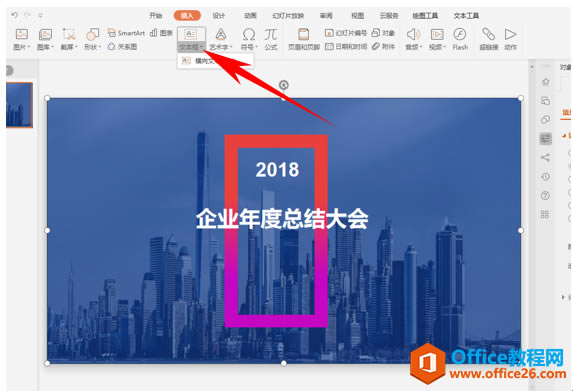The image size is (573, 391).
Task: Expand the 符号 dropdown arrow
Action: click(257, 47)
